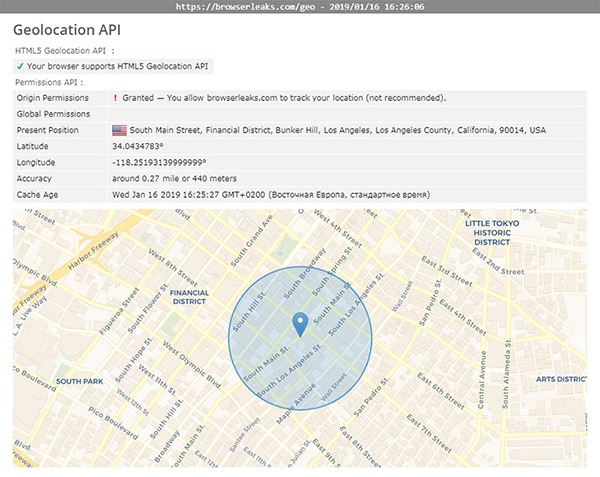Screen dimensions: 600x477
Task: Click the Present Position address text
Action: [x=338, y=130]
